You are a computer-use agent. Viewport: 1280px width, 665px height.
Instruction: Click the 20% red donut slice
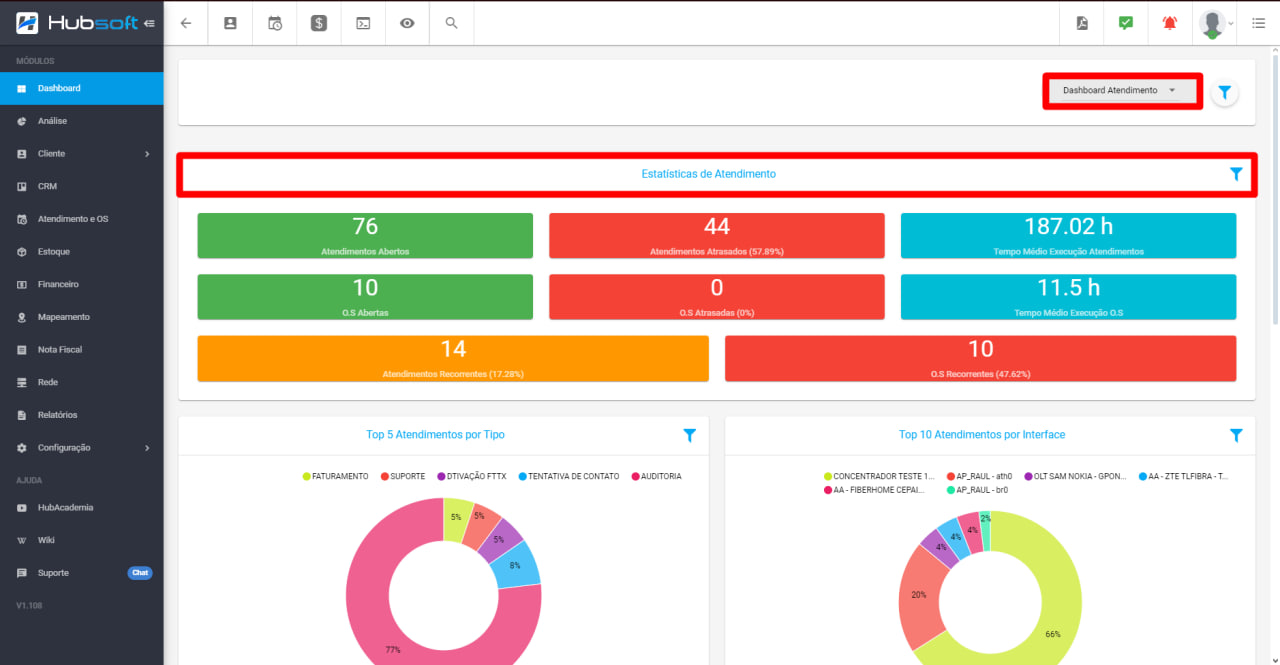(918, 594)
